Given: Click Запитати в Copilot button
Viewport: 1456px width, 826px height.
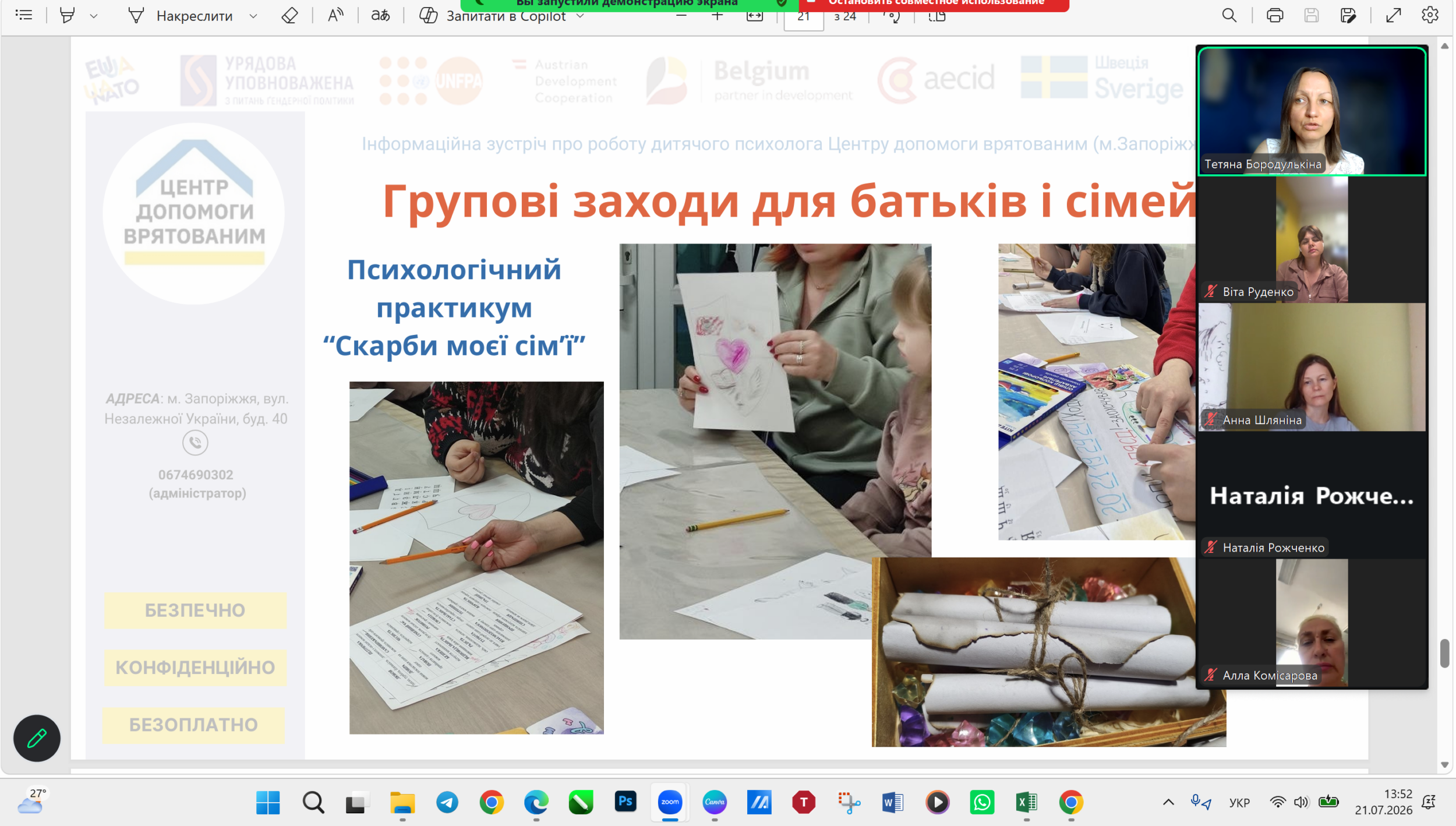Looking at the screenshot, I should coord(493,16).
